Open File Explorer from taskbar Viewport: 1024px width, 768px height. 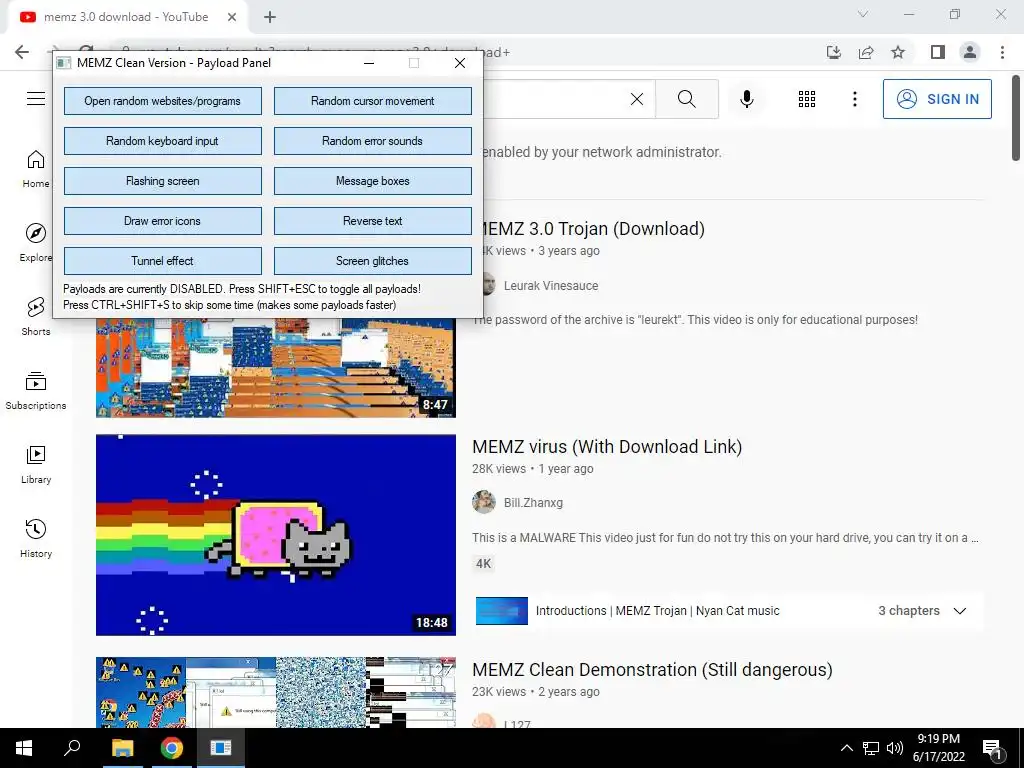click(x=122, y=748)
